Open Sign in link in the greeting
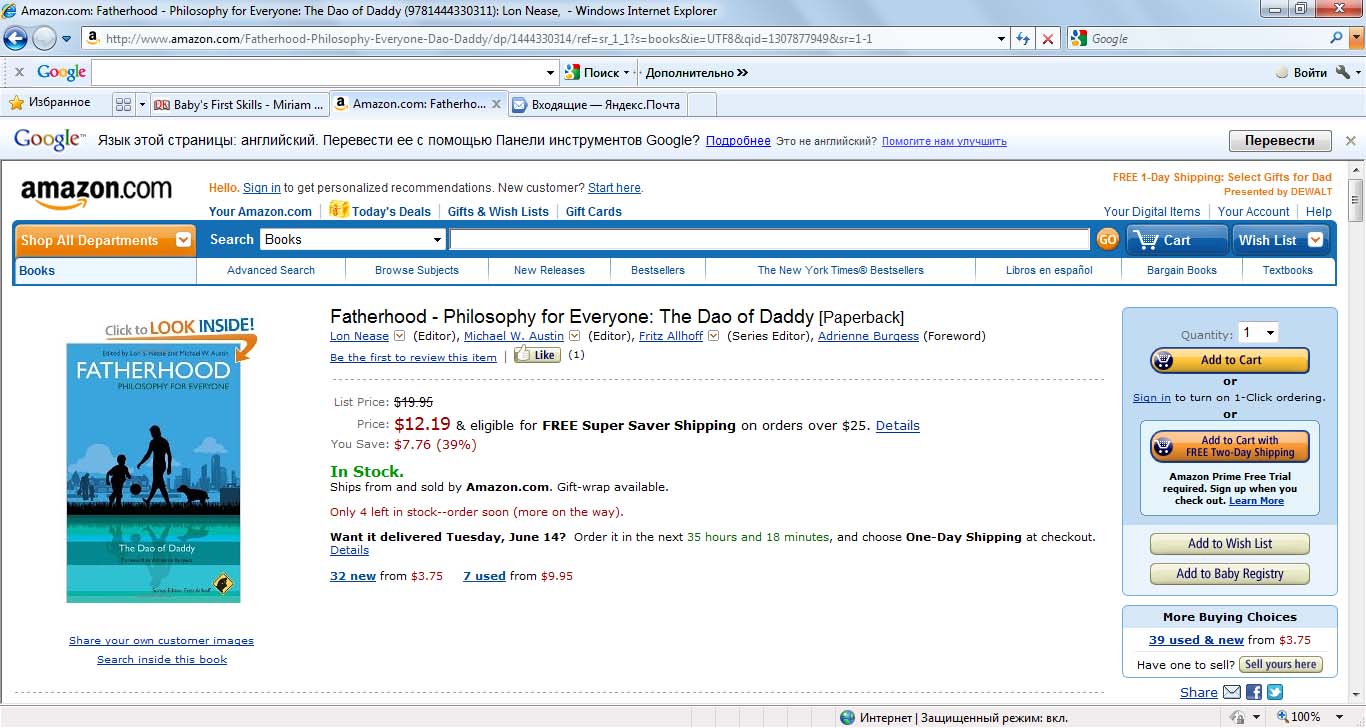This screenshot has width=1366, height=728. tap(262, 188)
